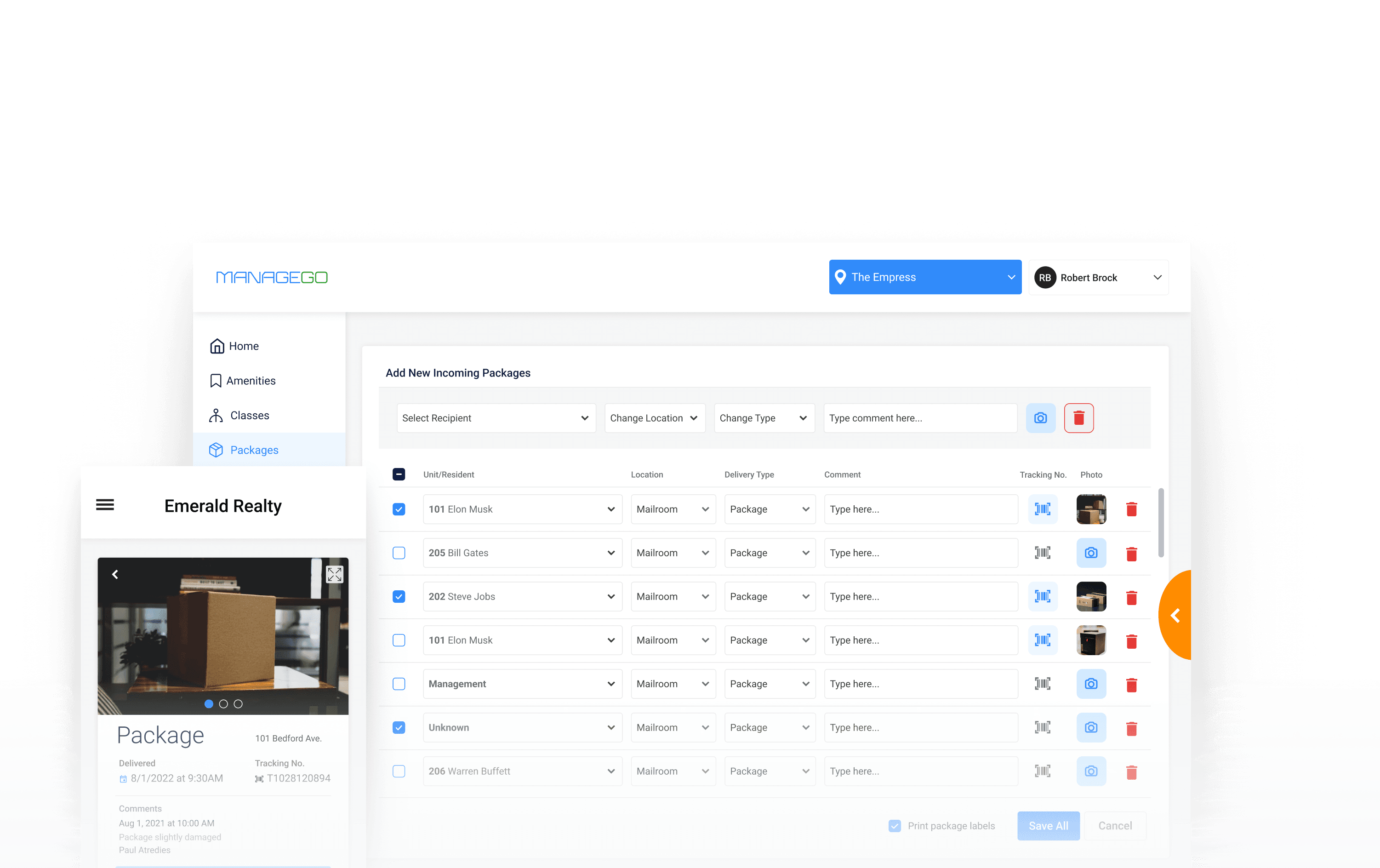
Task: Click the orange collapse arrow panel
Action: (x=1176, y=616)
